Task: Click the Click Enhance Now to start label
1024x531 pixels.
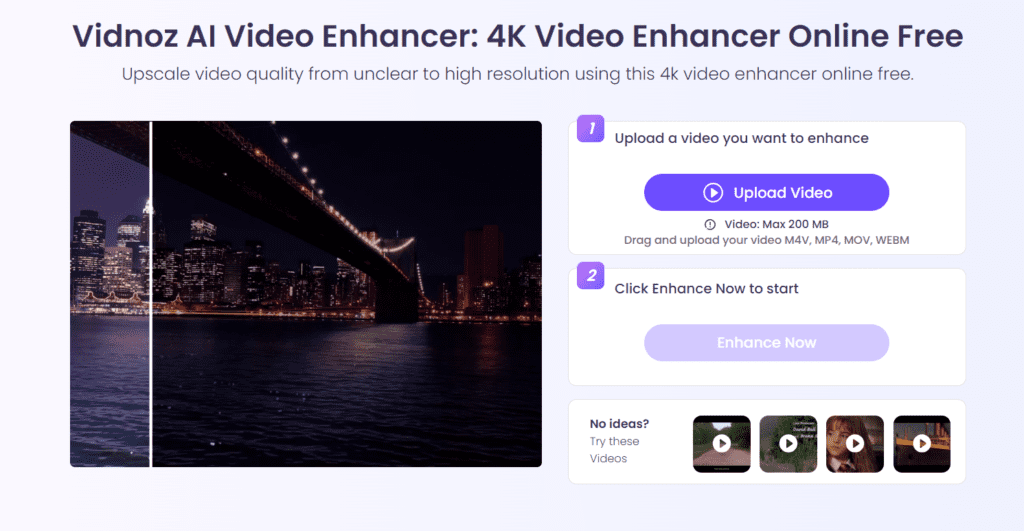Action: [x=706, y=289]
